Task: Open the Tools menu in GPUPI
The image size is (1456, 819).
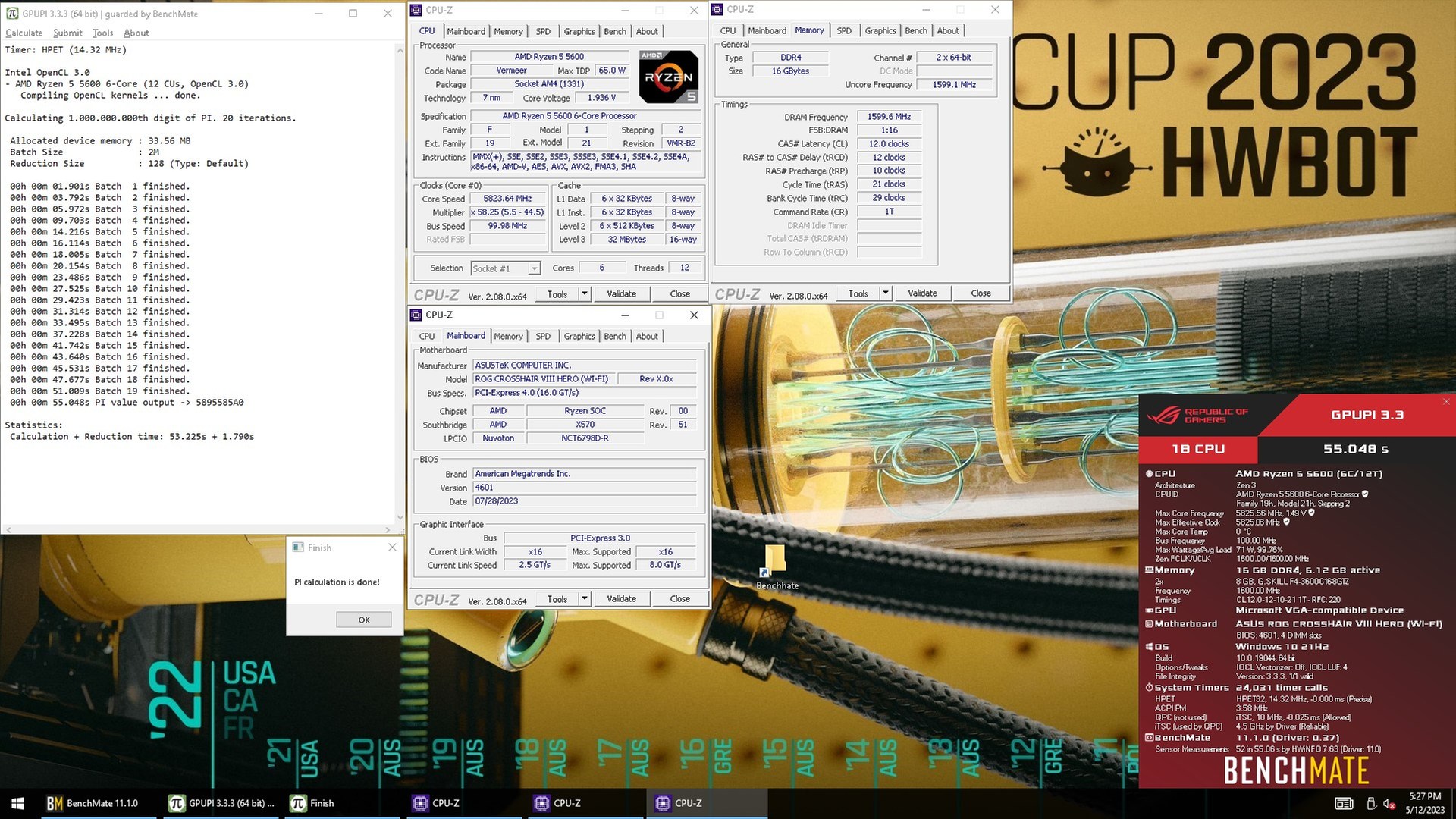Action: tap(102, 33)
